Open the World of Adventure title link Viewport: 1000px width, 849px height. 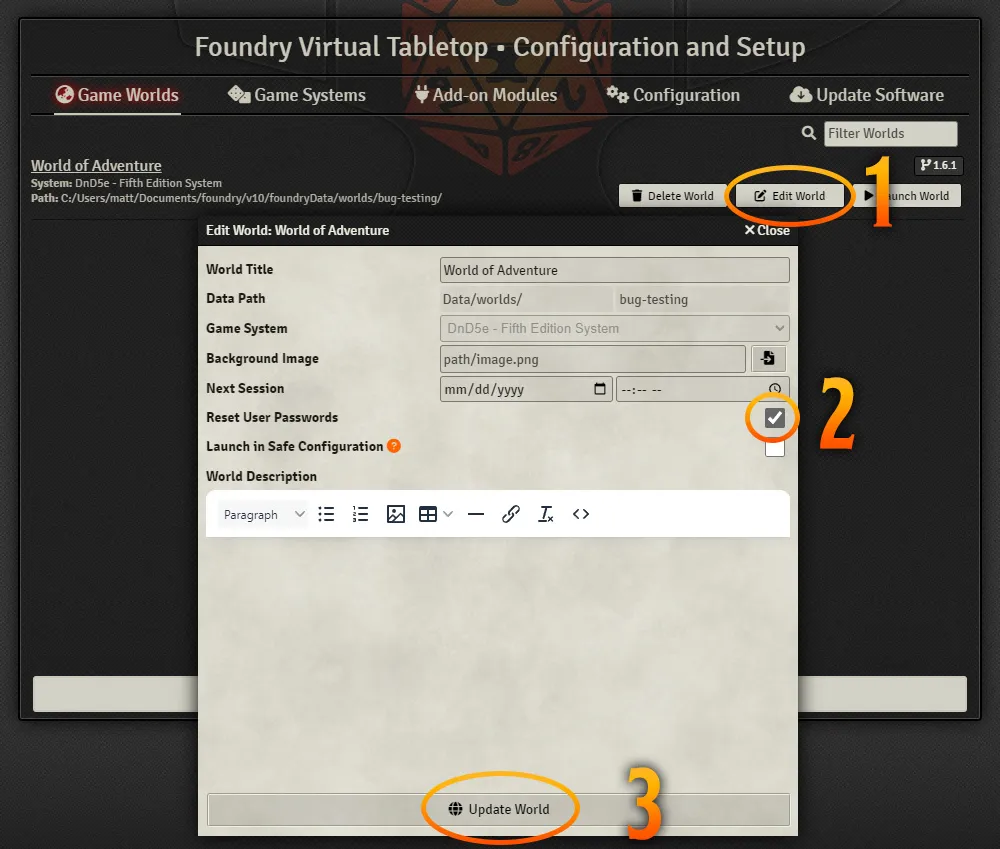point(96,165)
